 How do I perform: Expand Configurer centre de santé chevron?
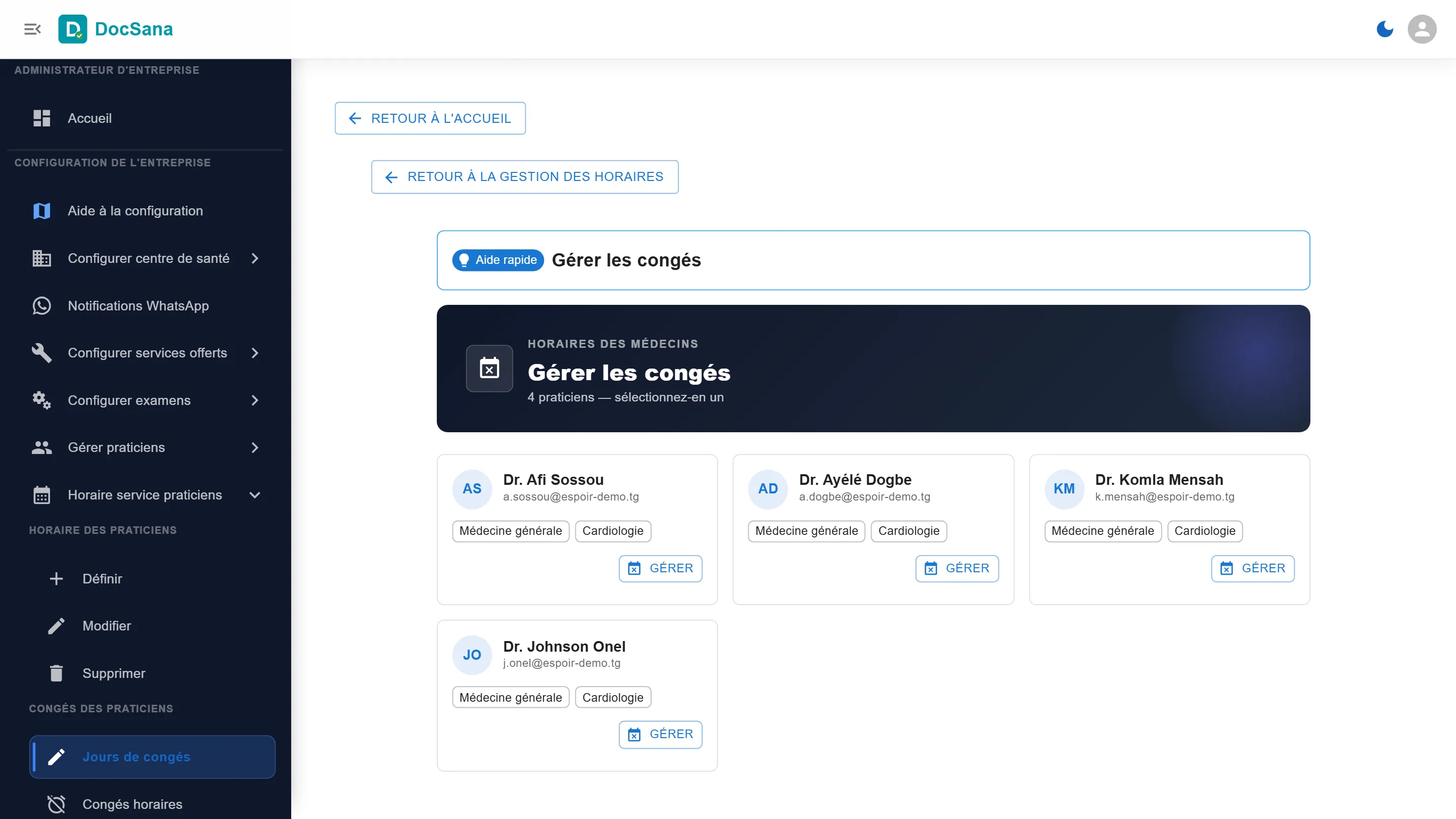pyautogui.click(x=255, y=258)
